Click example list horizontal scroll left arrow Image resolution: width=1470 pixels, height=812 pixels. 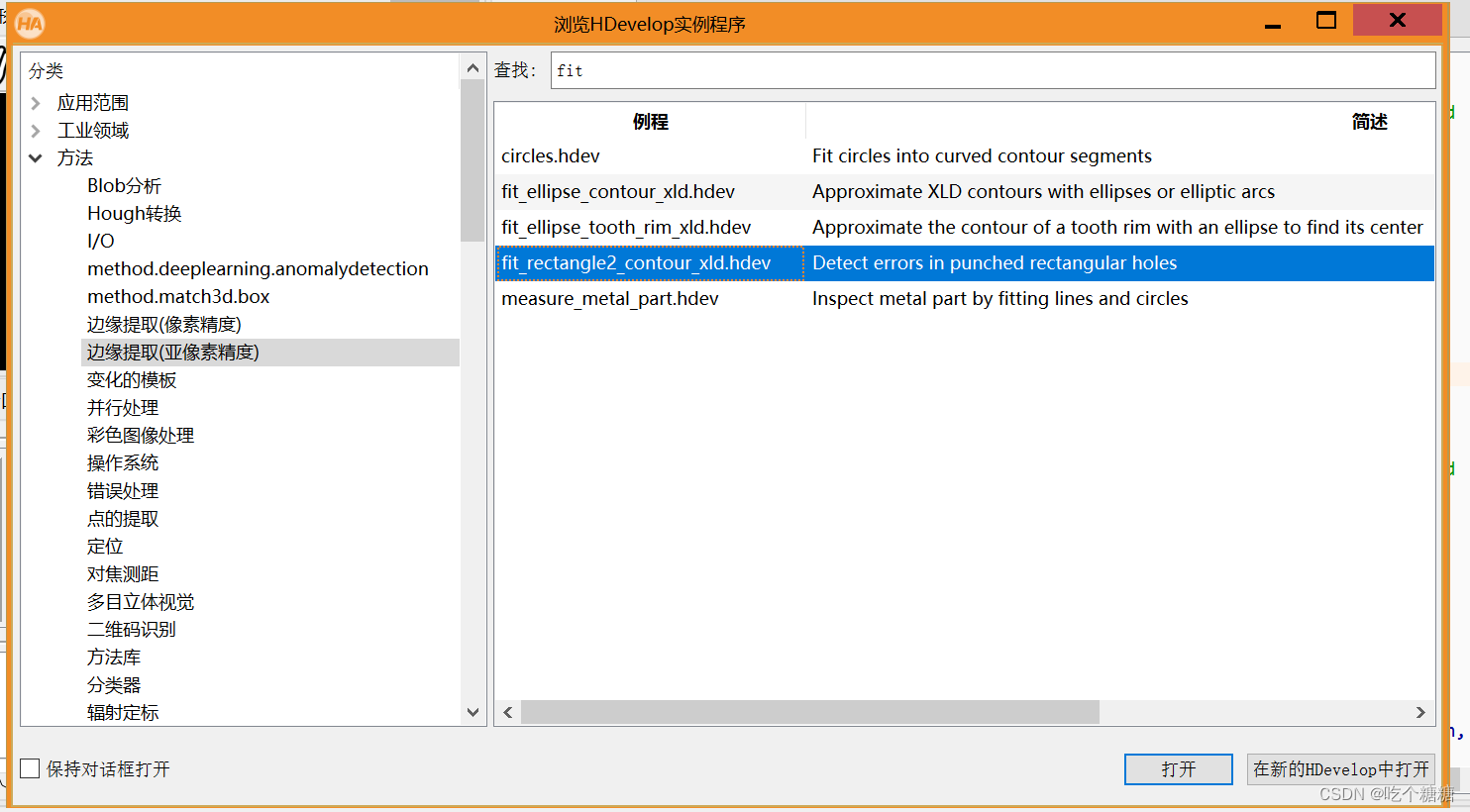(508, 713)
